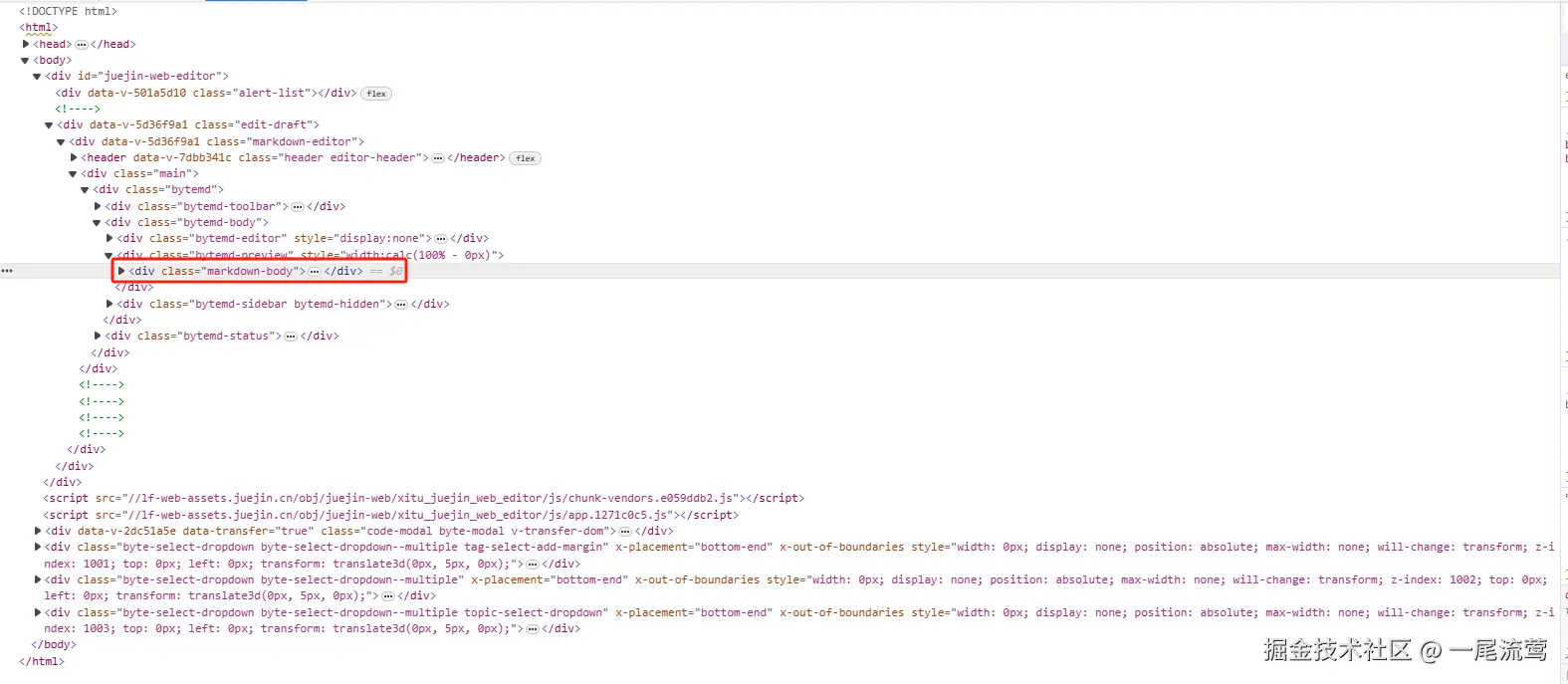Image resolution: width=1568 pixels, height=684 pixels.
Task: Click the ellipsis badge of topic-select-dropdown div
Action: (533, 629)
